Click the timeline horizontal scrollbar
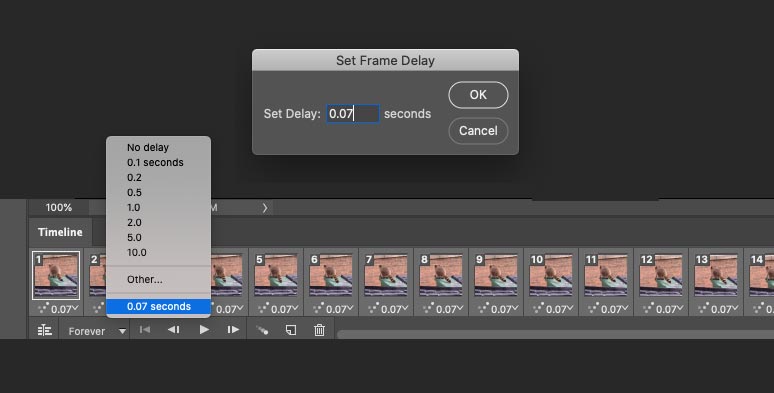 tap(555, 334)
